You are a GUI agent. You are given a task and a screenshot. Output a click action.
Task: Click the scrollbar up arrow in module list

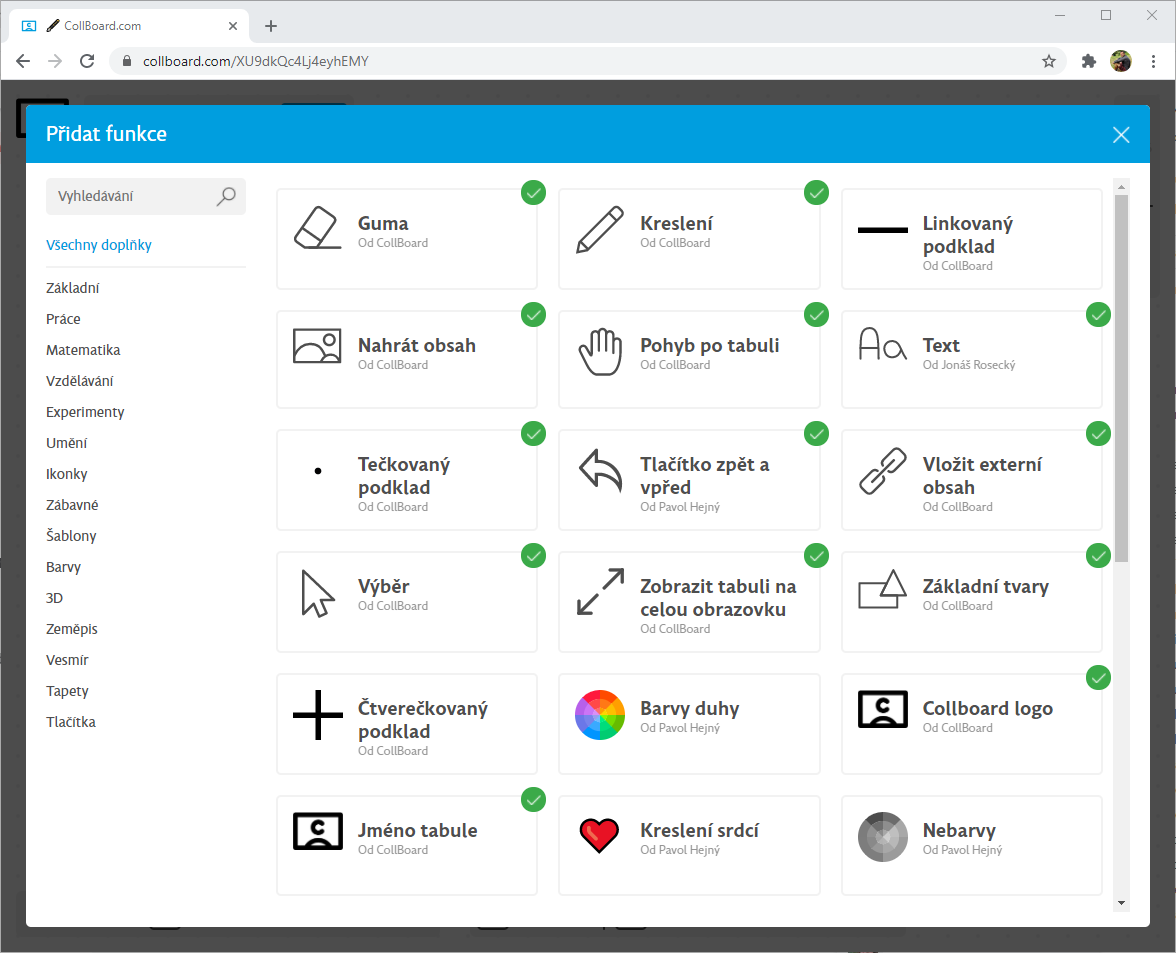1121,187
